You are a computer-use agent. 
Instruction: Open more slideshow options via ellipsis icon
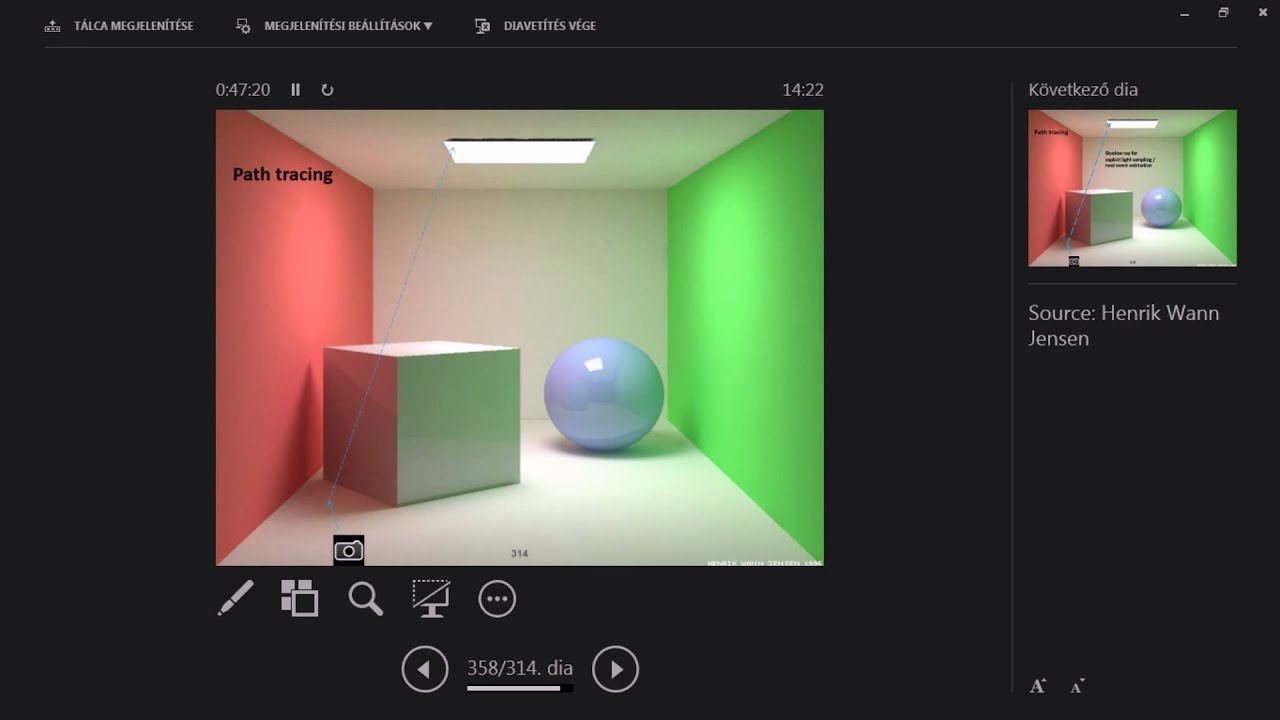497,598
